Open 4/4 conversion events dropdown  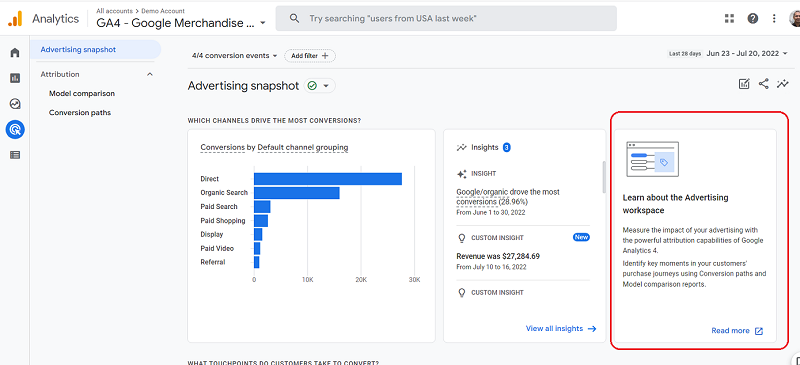(x=234, y=56)
